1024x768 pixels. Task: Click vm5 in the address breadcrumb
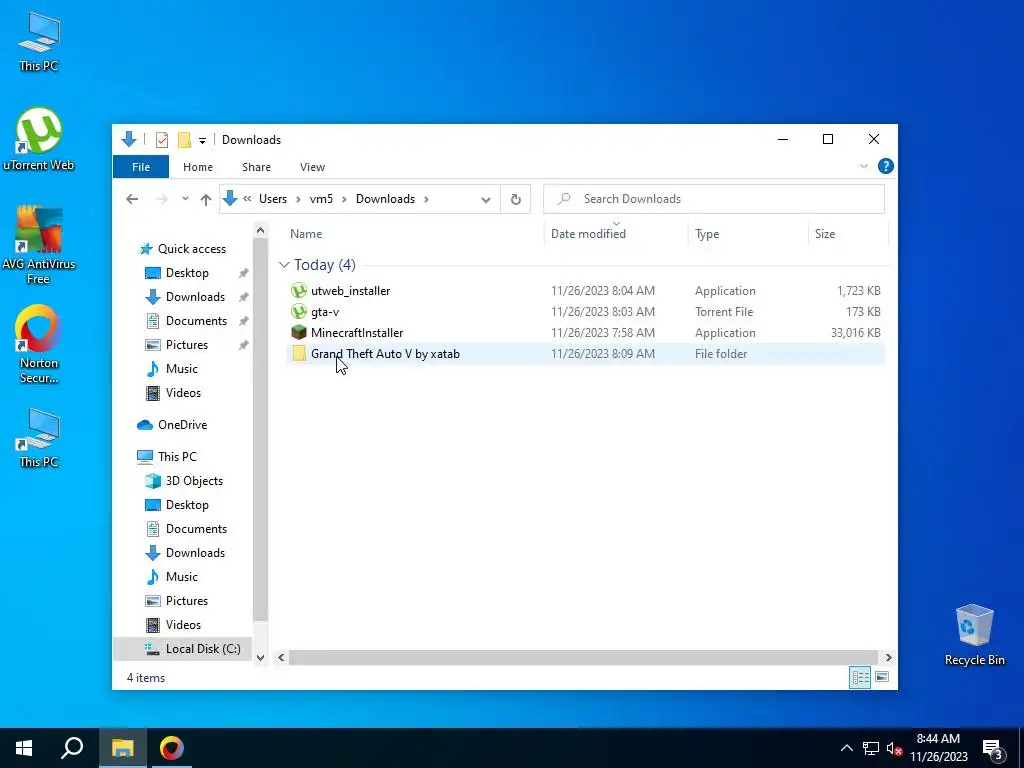tap(321, 199)
